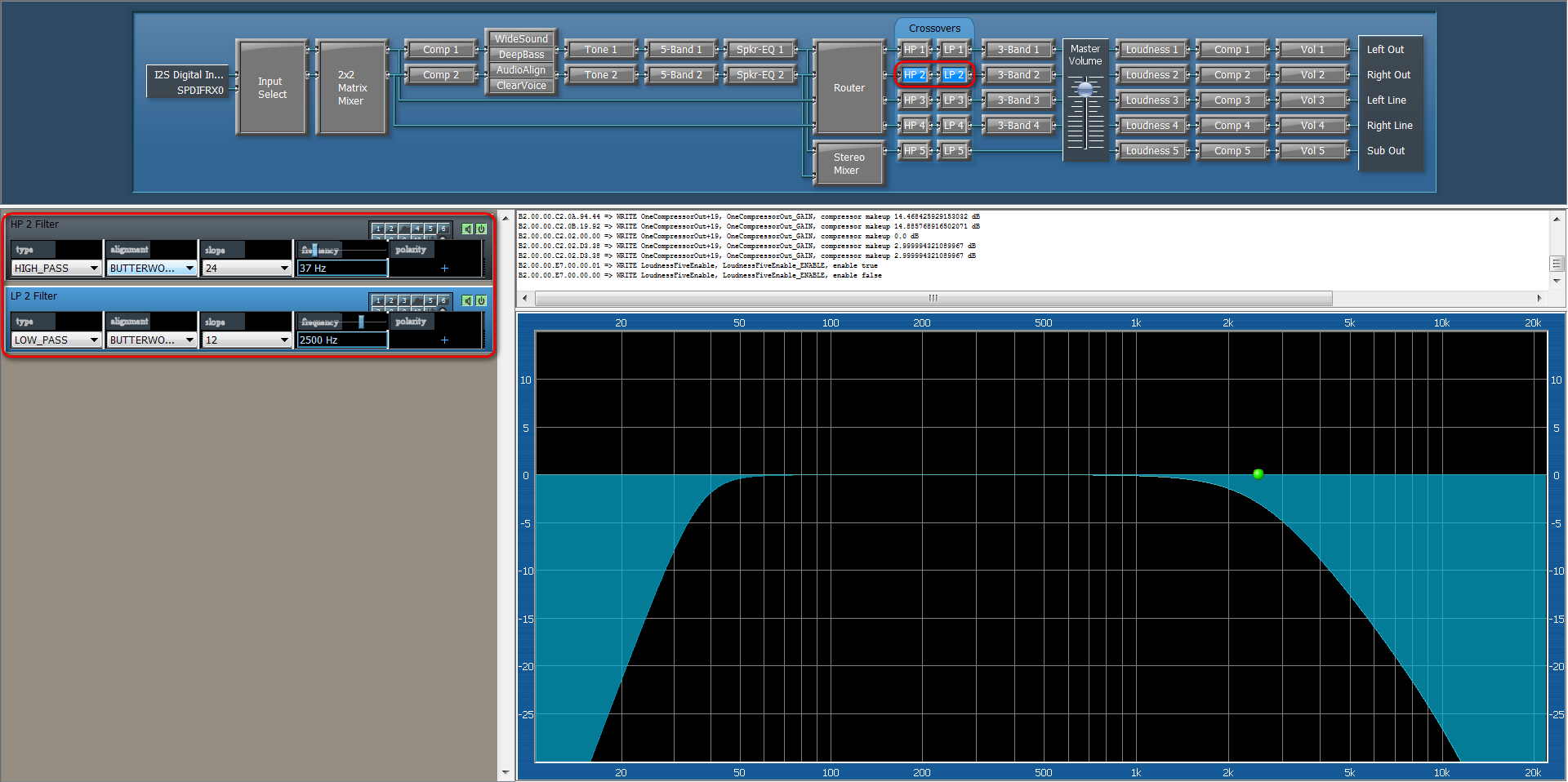This screenshot has height=782, width=1568.
Task: Open the 2x2 Matrix Mixer block
Action: point(352,88)
